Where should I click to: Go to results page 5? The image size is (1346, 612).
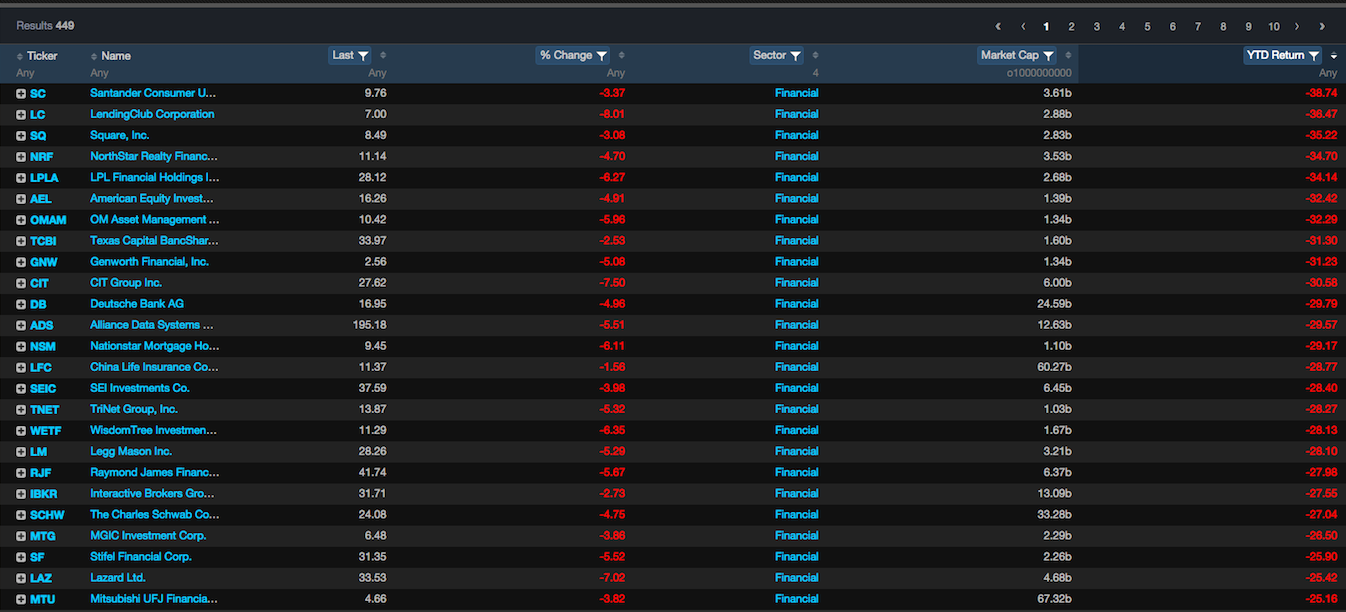pos(1147,27)
